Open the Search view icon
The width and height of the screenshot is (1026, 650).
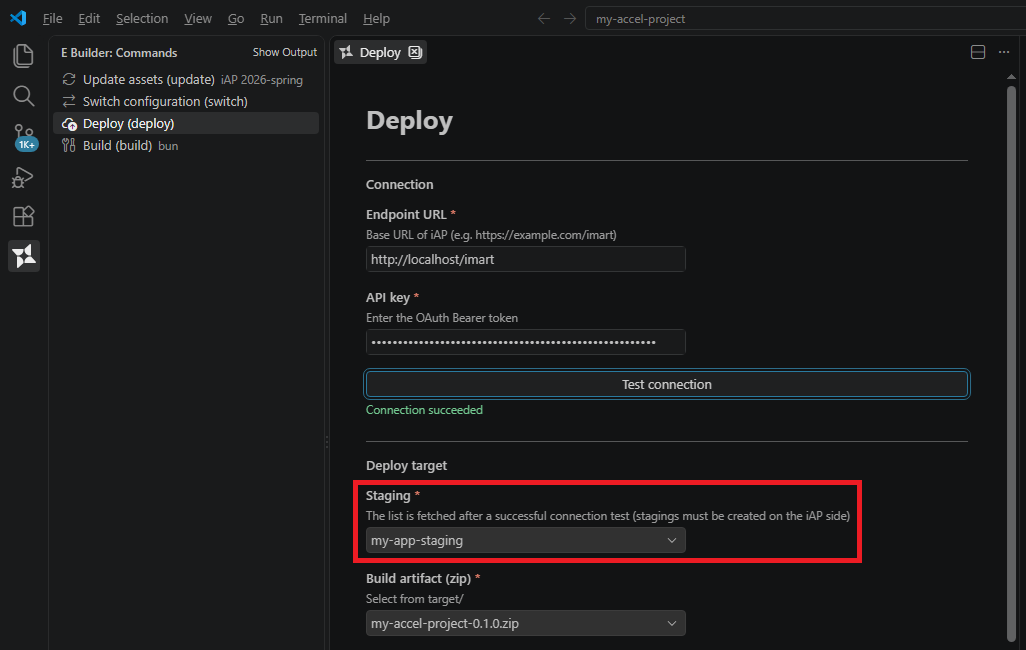pos(24,96)
